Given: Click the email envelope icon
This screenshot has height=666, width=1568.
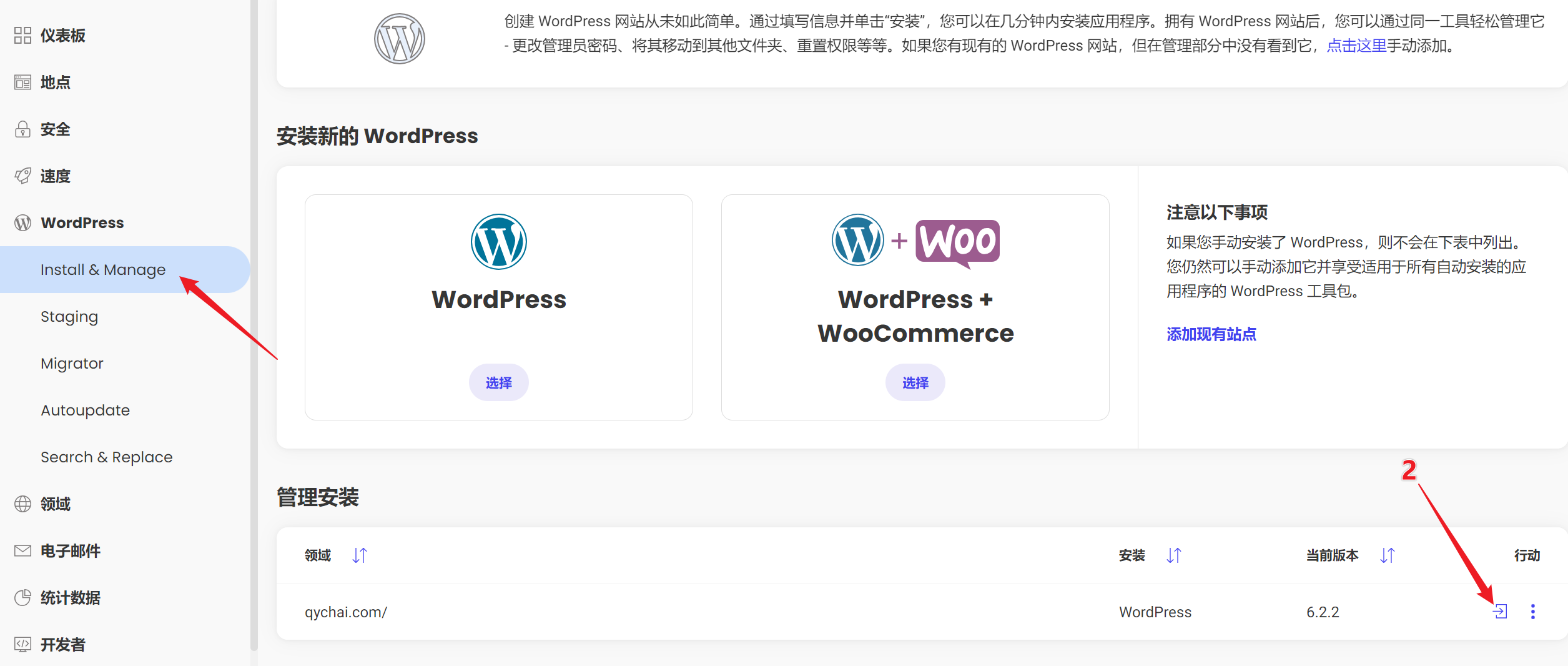Looking at the screenshot, I should tap(22, 551).
